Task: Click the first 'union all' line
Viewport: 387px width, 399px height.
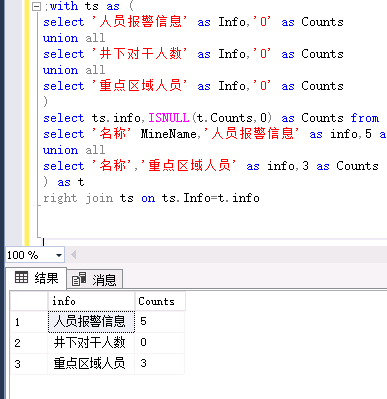Action: click(74, 38)
